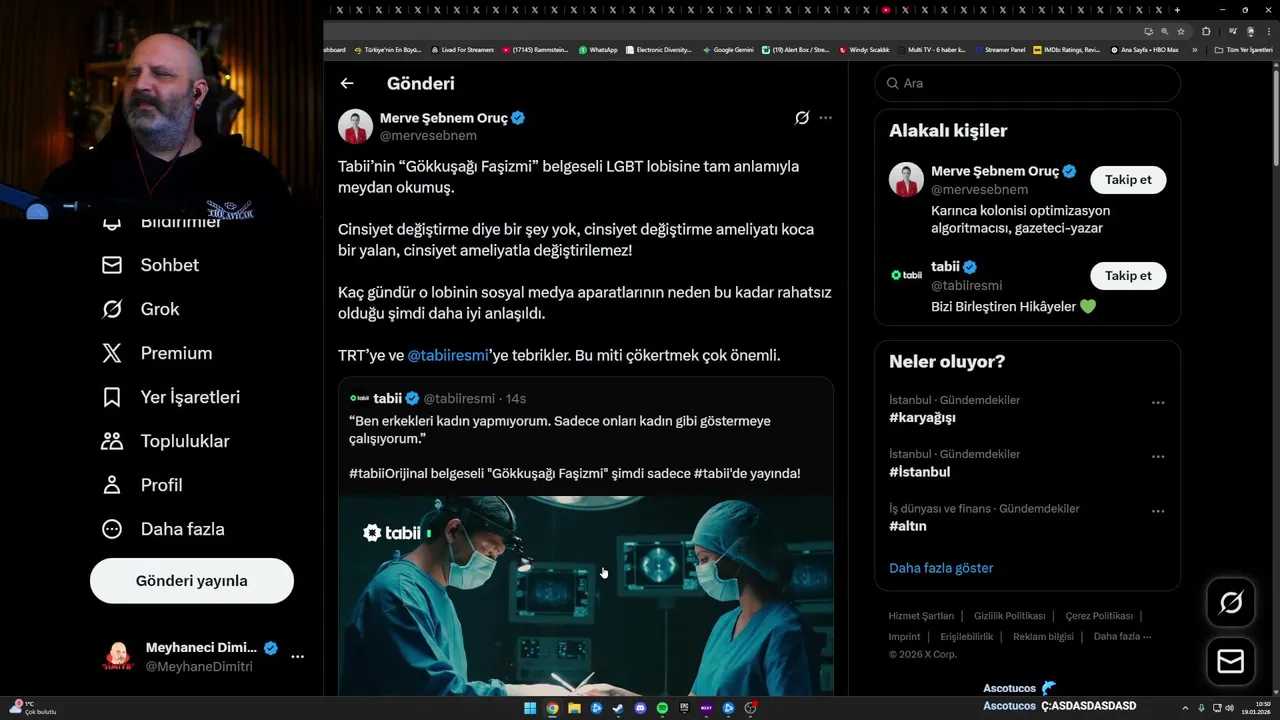
Task: Open options for #karyağışı trend
Action: tap(1158, 403)
